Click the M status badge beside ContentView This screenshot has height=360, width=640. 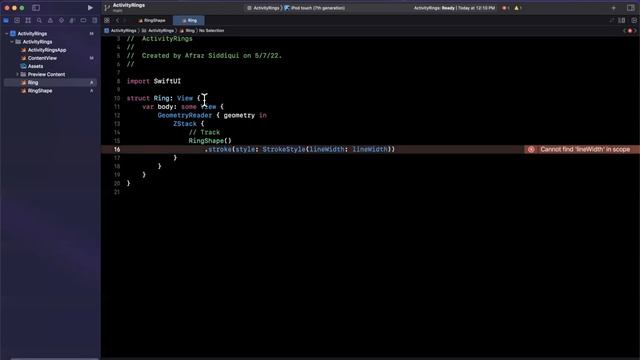pos(91,58)
